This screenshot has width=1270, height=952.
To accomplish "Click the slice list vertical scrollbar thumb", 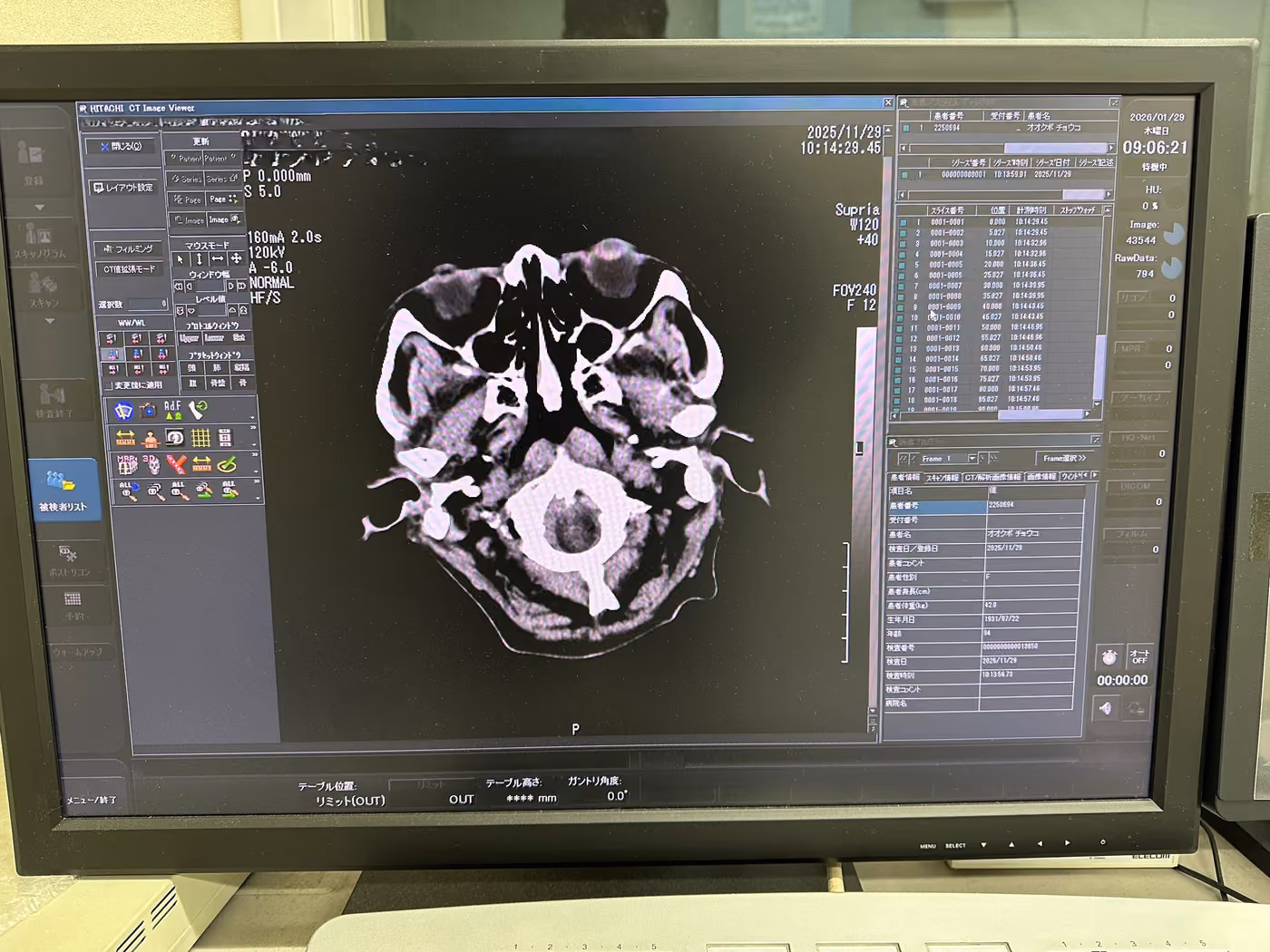I will [x=1100, y=367].
